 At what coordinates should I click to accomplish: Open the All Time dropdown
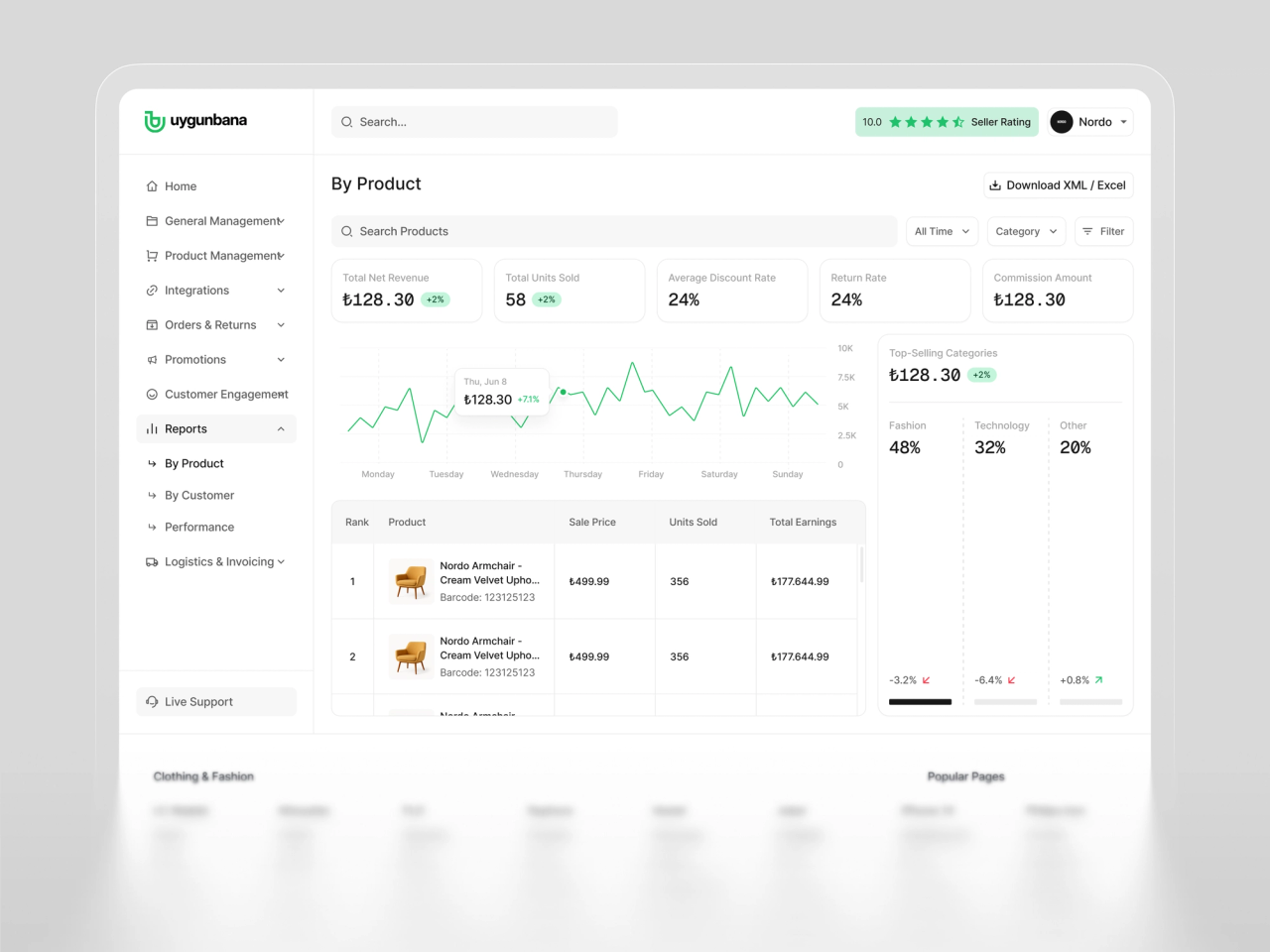tap(943, 231)
